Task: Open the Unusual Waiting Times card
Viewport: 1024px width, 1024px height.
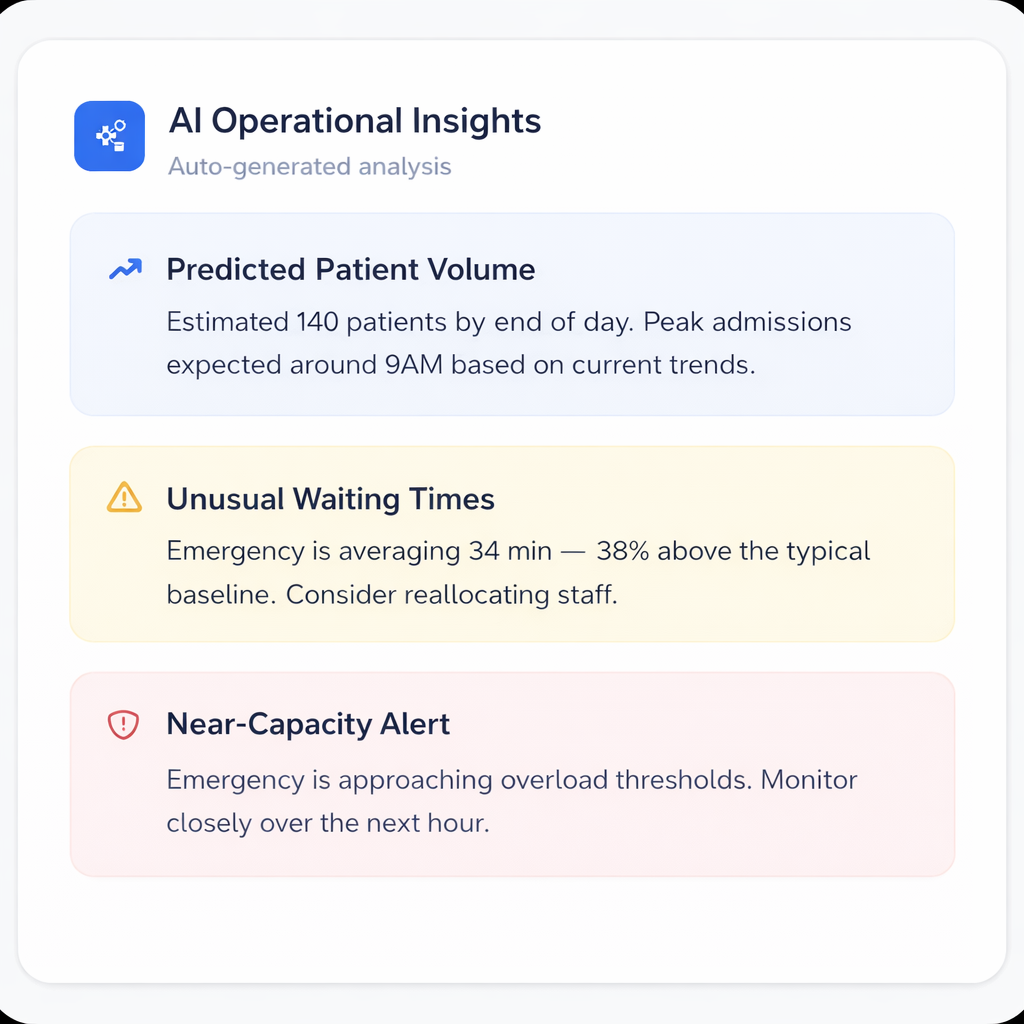Action: point(512,544)
